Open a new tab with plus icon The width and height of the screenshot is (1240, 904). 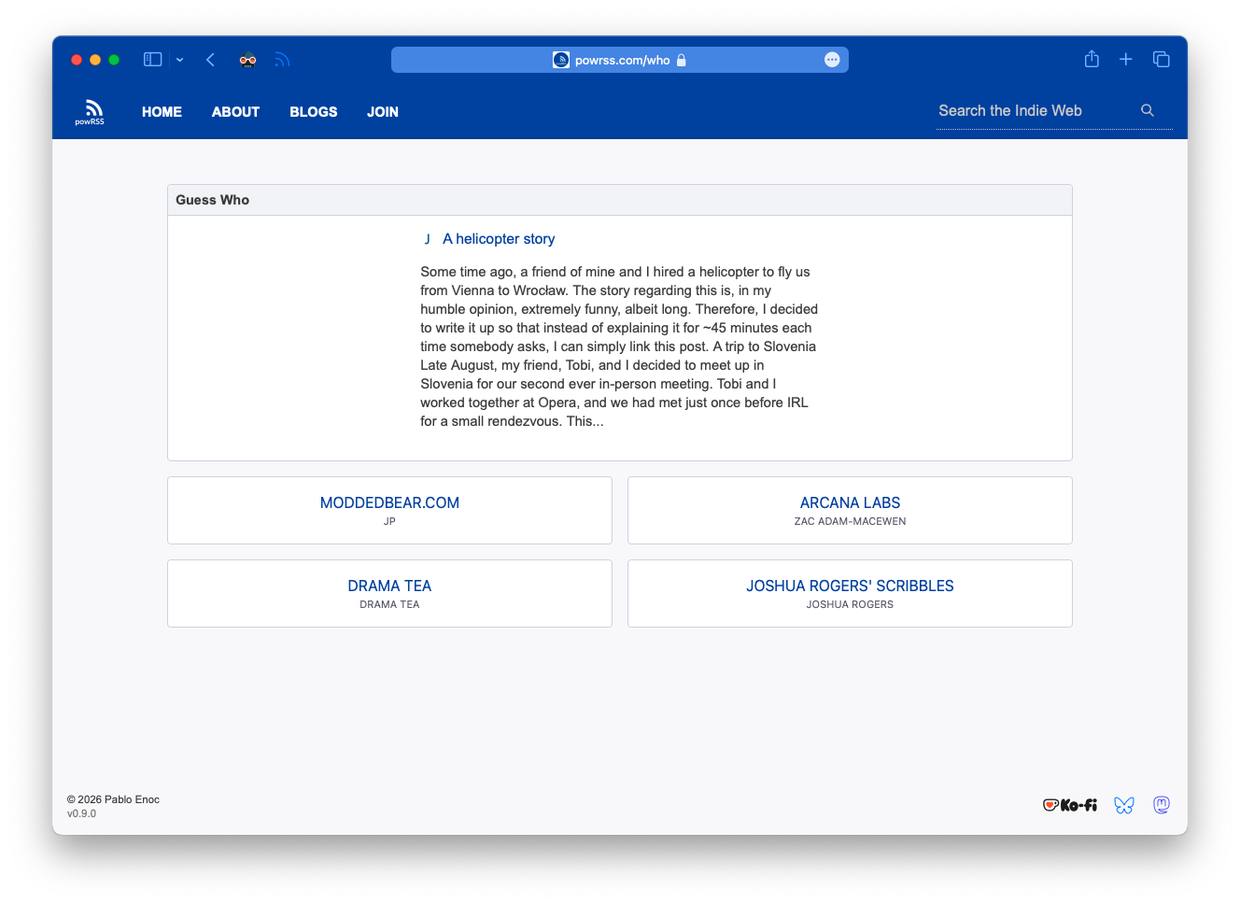(1125, 60)
